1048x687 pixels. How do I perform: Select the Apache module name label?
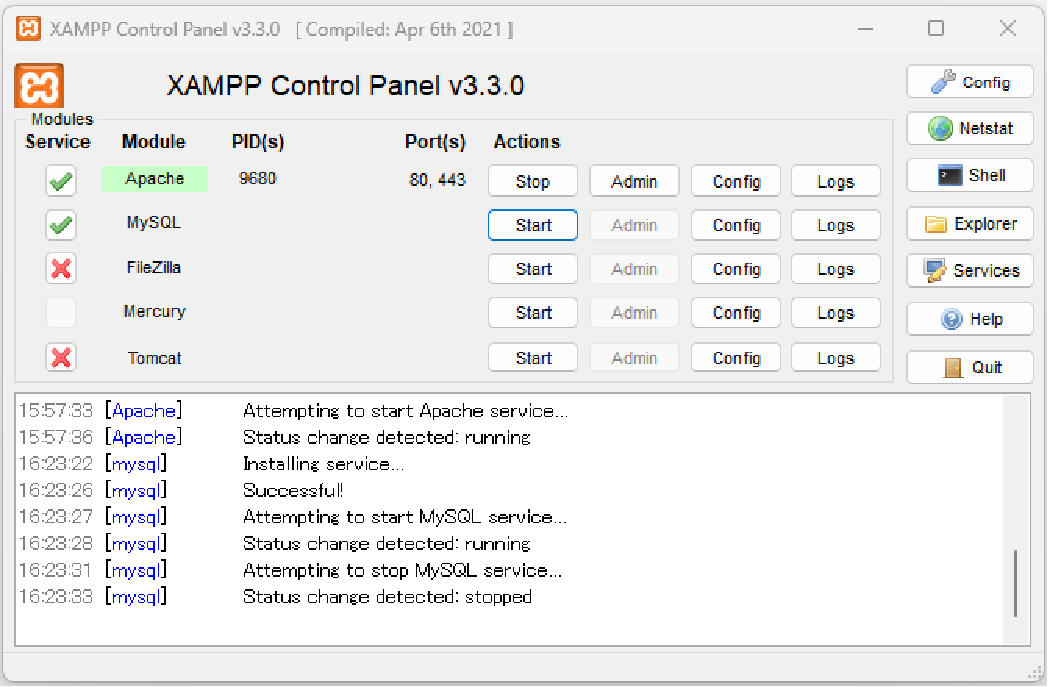[154, 178]
